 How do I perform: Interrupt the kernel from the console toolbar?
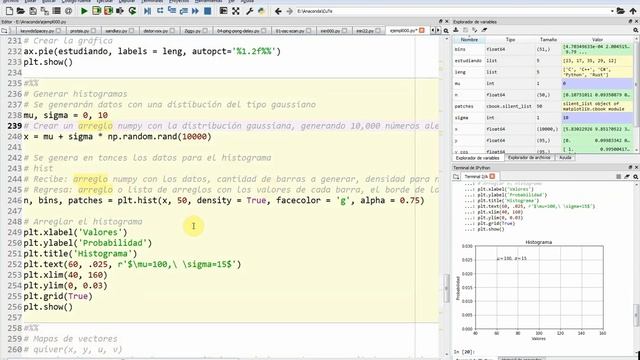[x=618, y=176]
